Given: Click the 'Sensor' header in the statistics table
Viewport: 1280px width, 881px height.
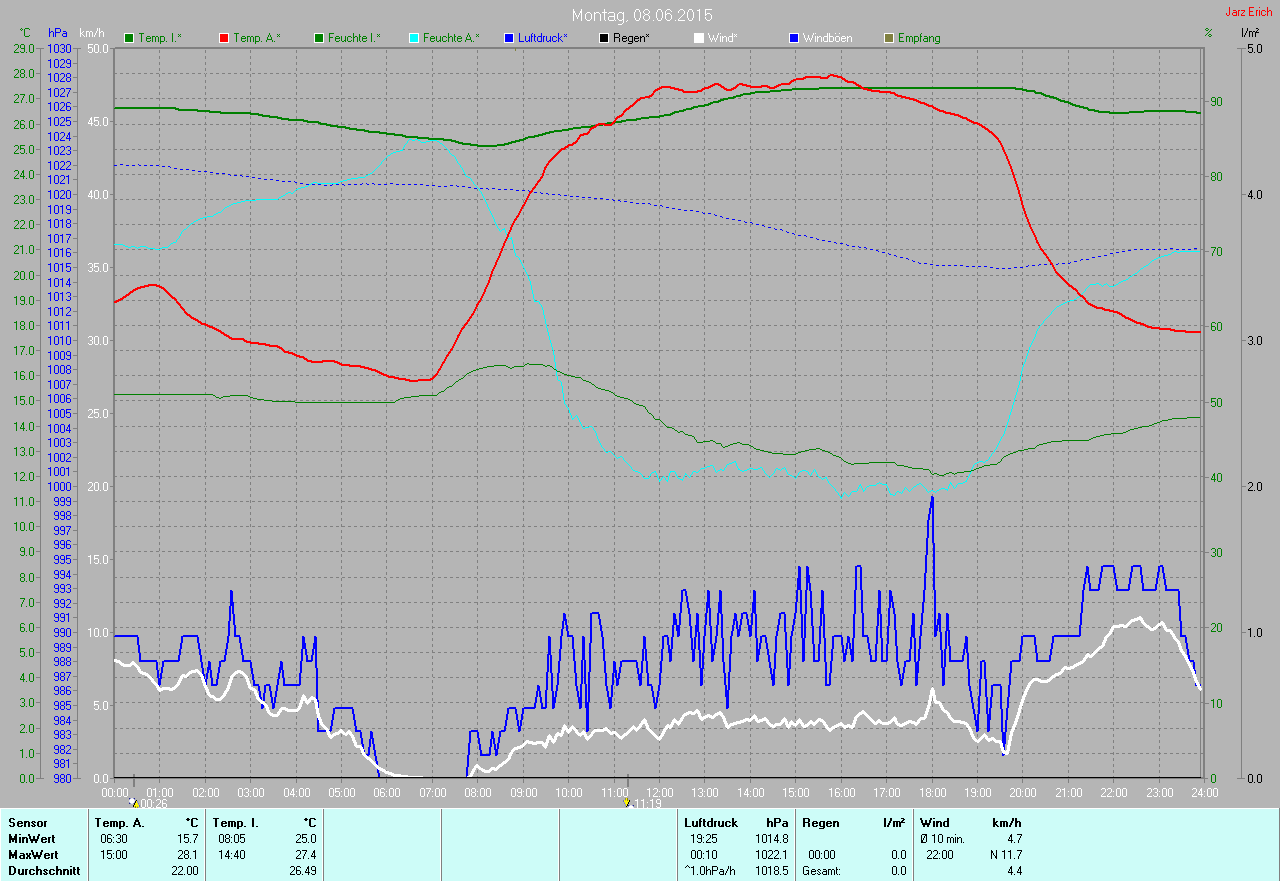Looking at the screenshot, I should (27, 823).
